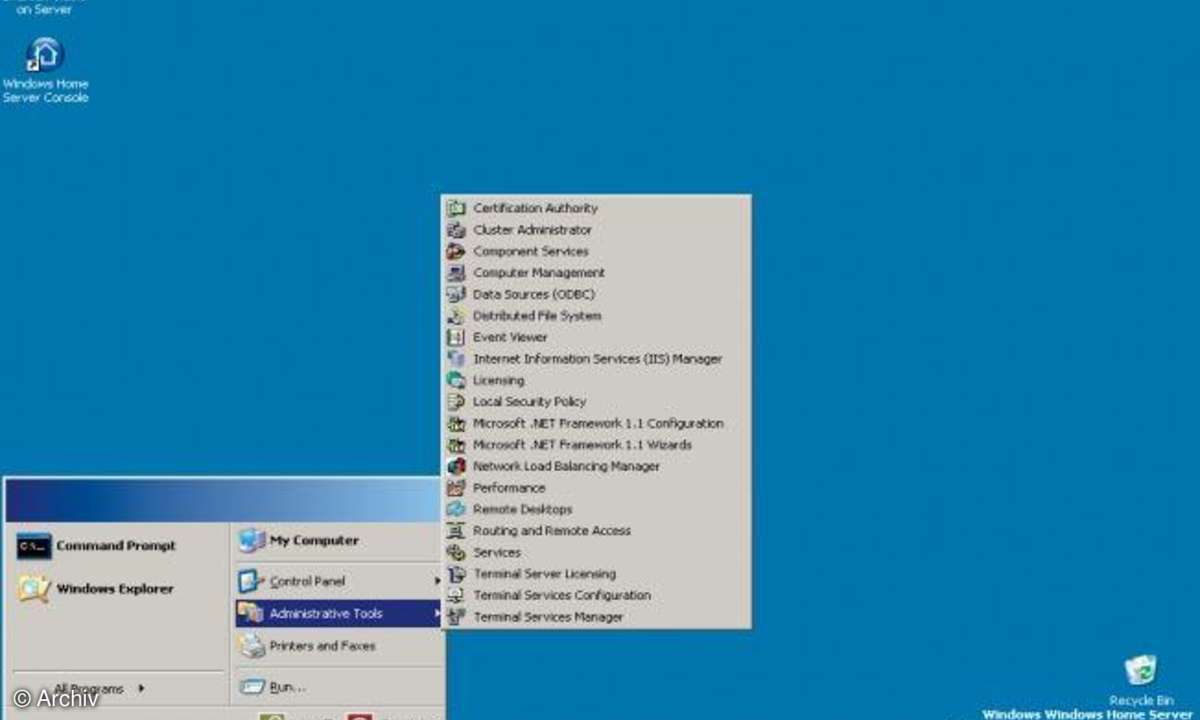Expand the All Programs arrow
1200x720 pixels.
point(141,688)
